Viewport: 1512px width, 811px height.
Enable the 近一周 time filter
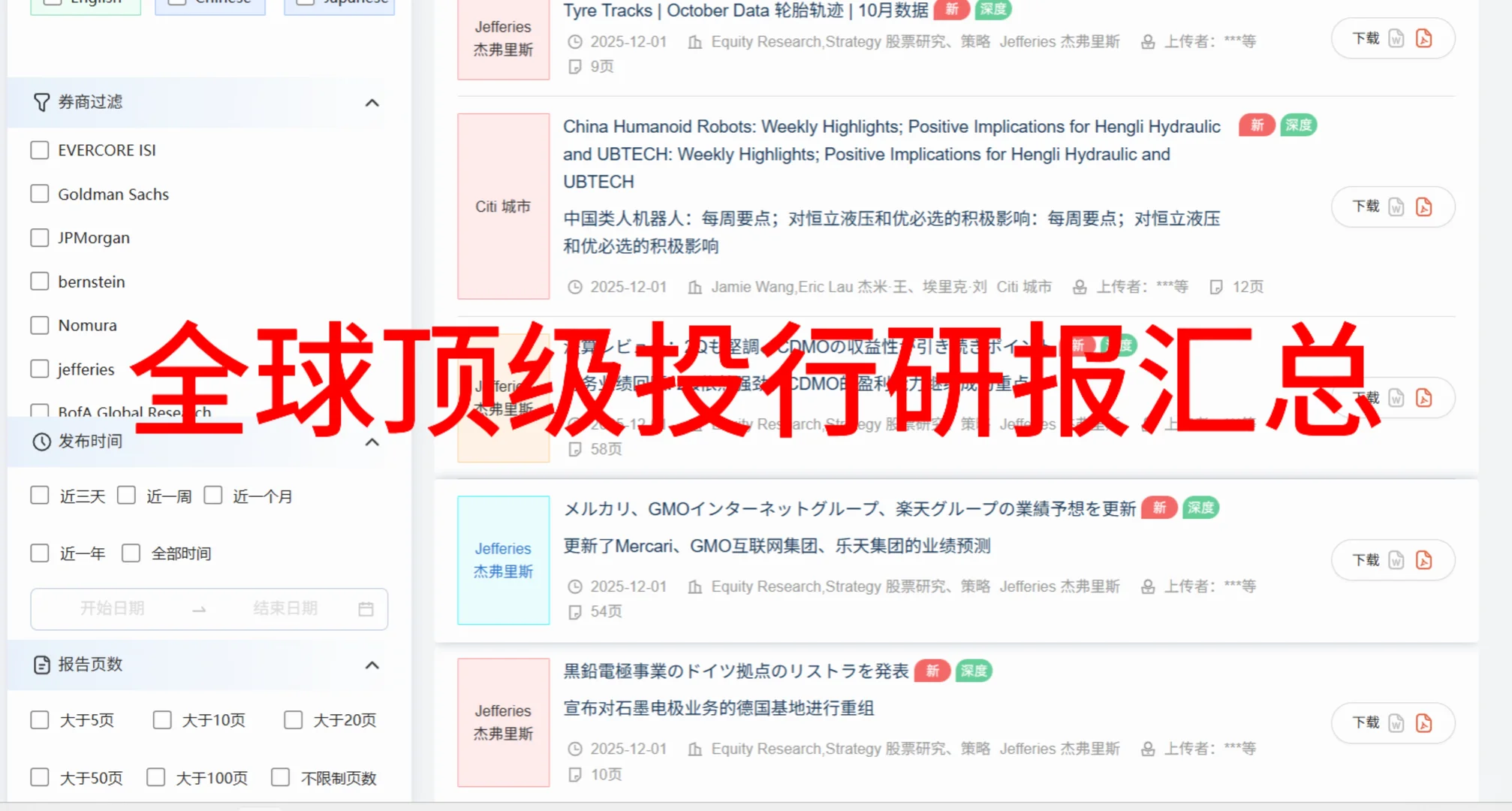pos(126,495)
